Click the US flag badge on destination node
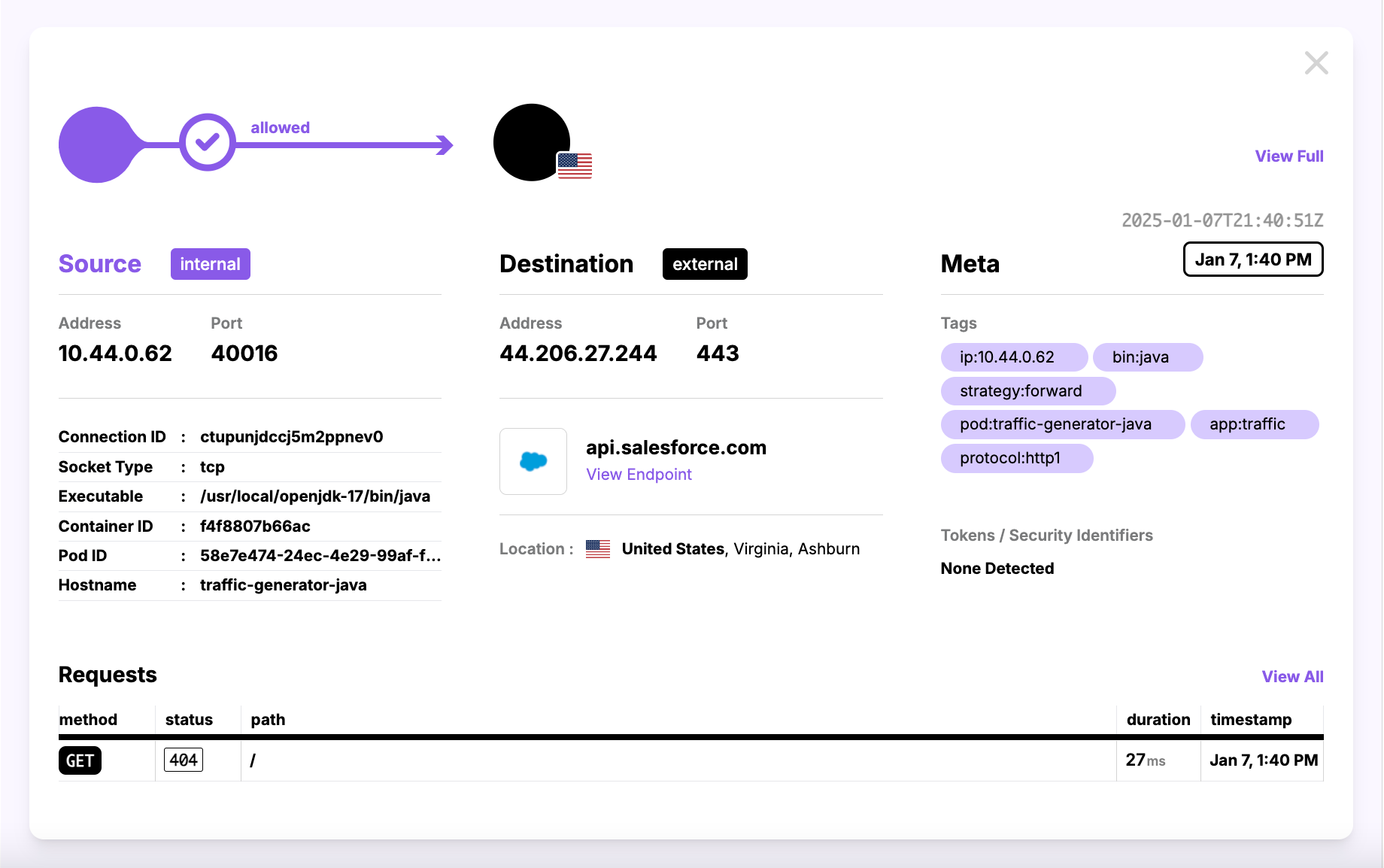This screenshot has height=868, width=1384. [575, 165]
